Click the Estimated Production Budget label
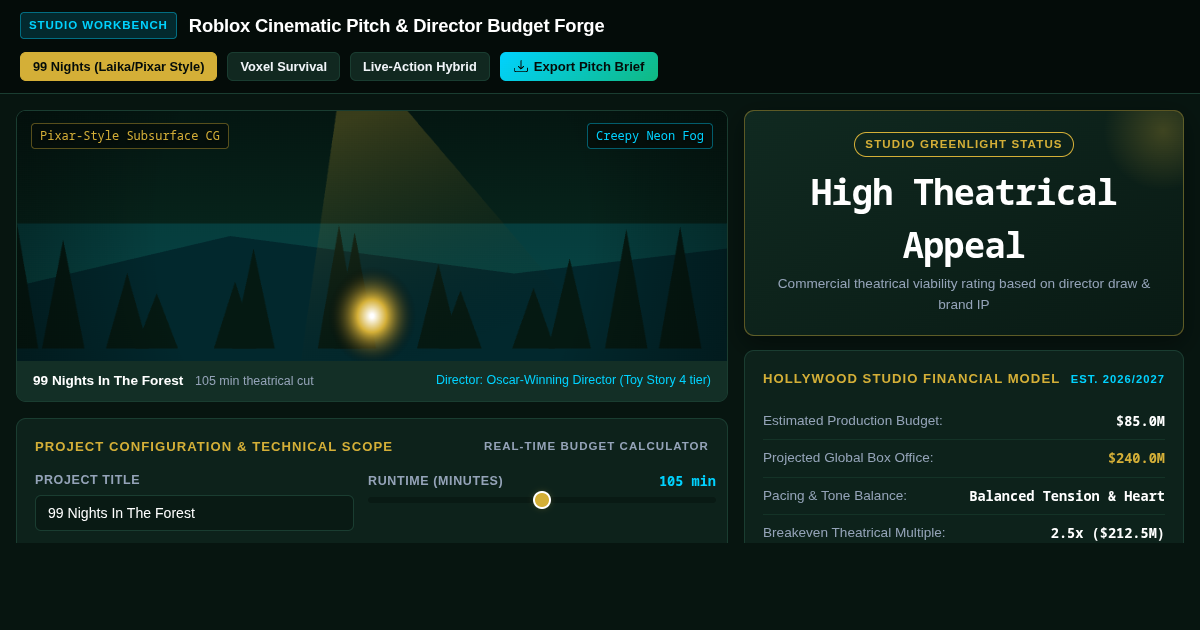Screen dimensions: 1200x630 pyautogui.click(x=853, y=421)
